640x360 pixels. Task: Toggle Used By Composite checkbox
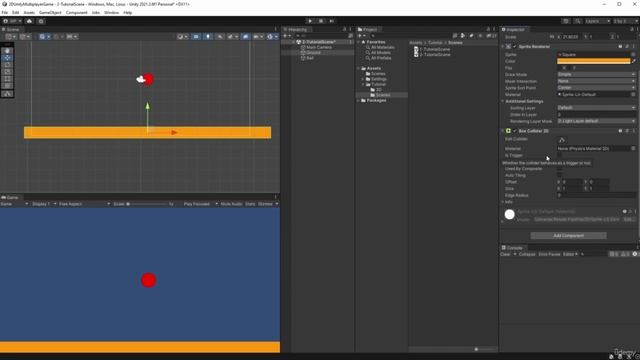[x=560, y=169]
